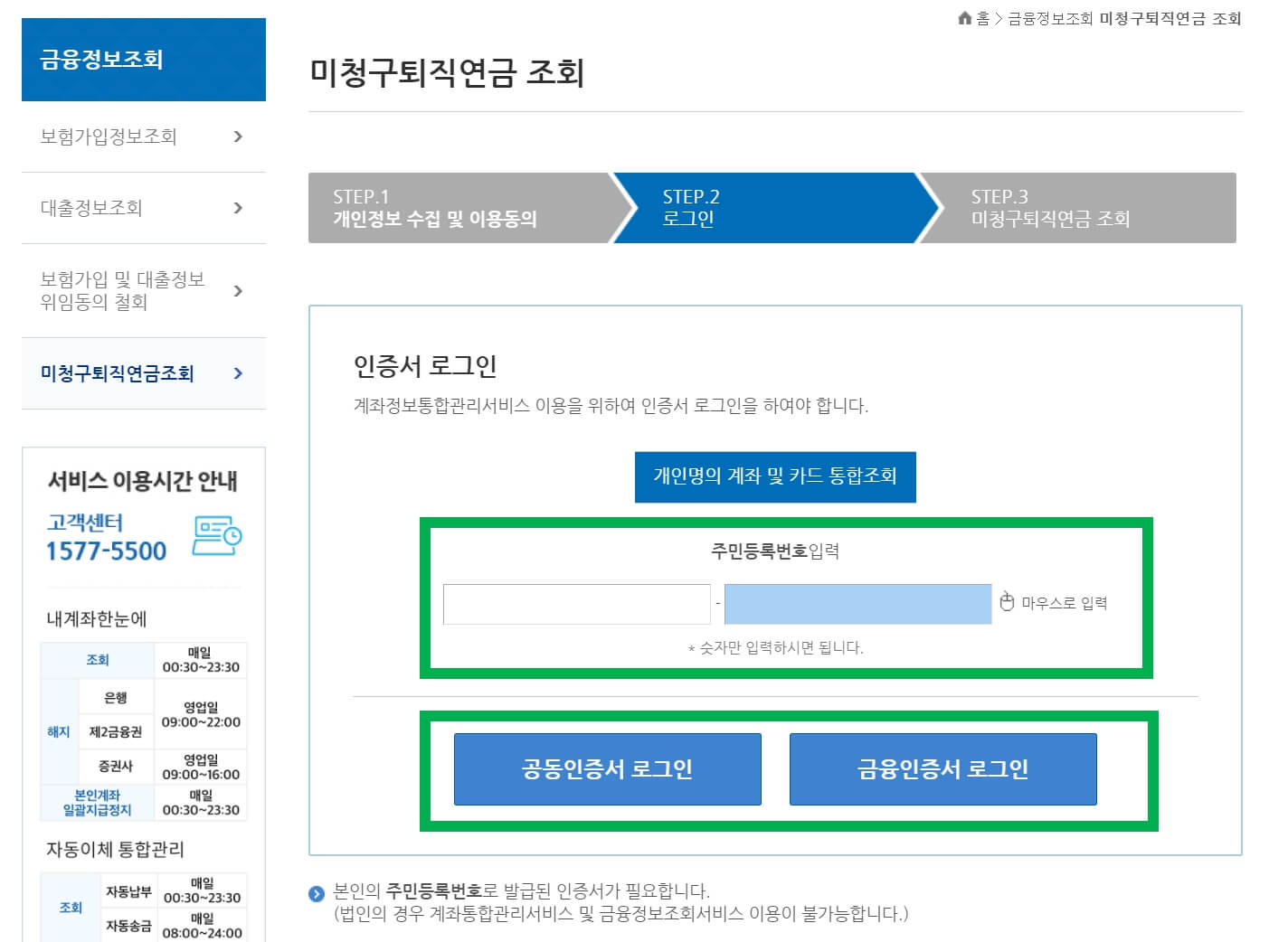Expand the 보험가입정보조회 sidebar menu
Viewport: 1288px width, 942px height.
238,137
